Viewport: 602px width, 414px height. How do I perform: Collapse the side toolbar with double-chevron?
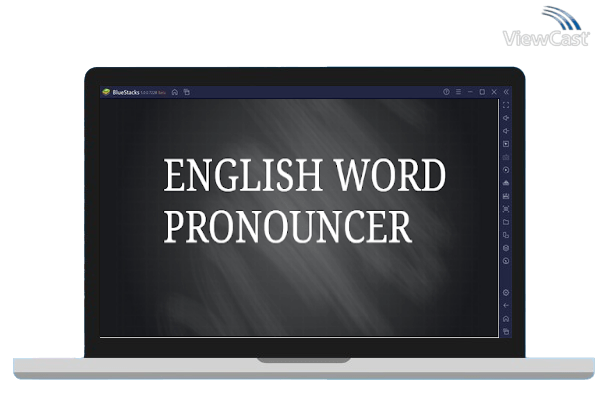(506, 92)
